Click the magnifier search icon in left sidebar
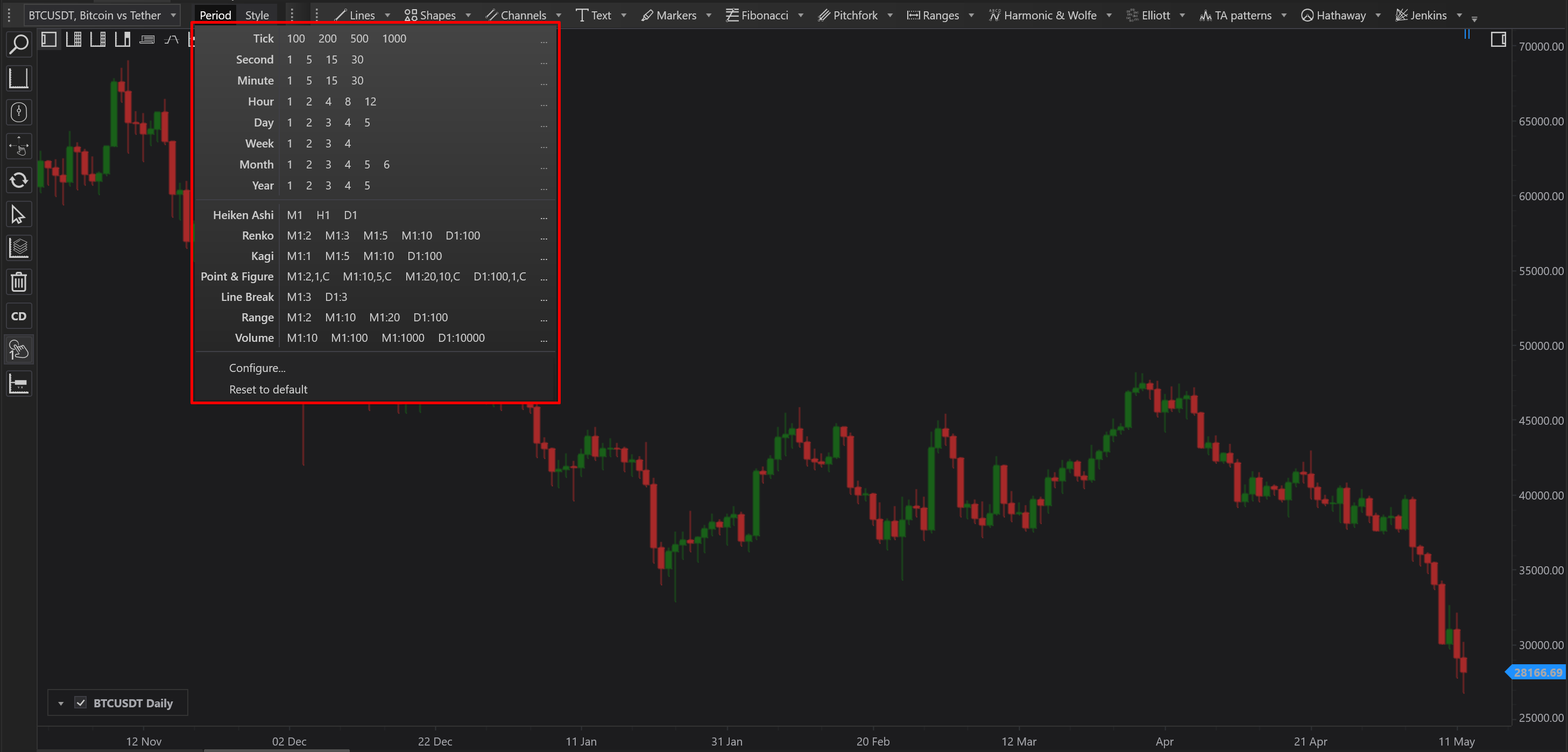1568x752 pixels. (18, 44)
